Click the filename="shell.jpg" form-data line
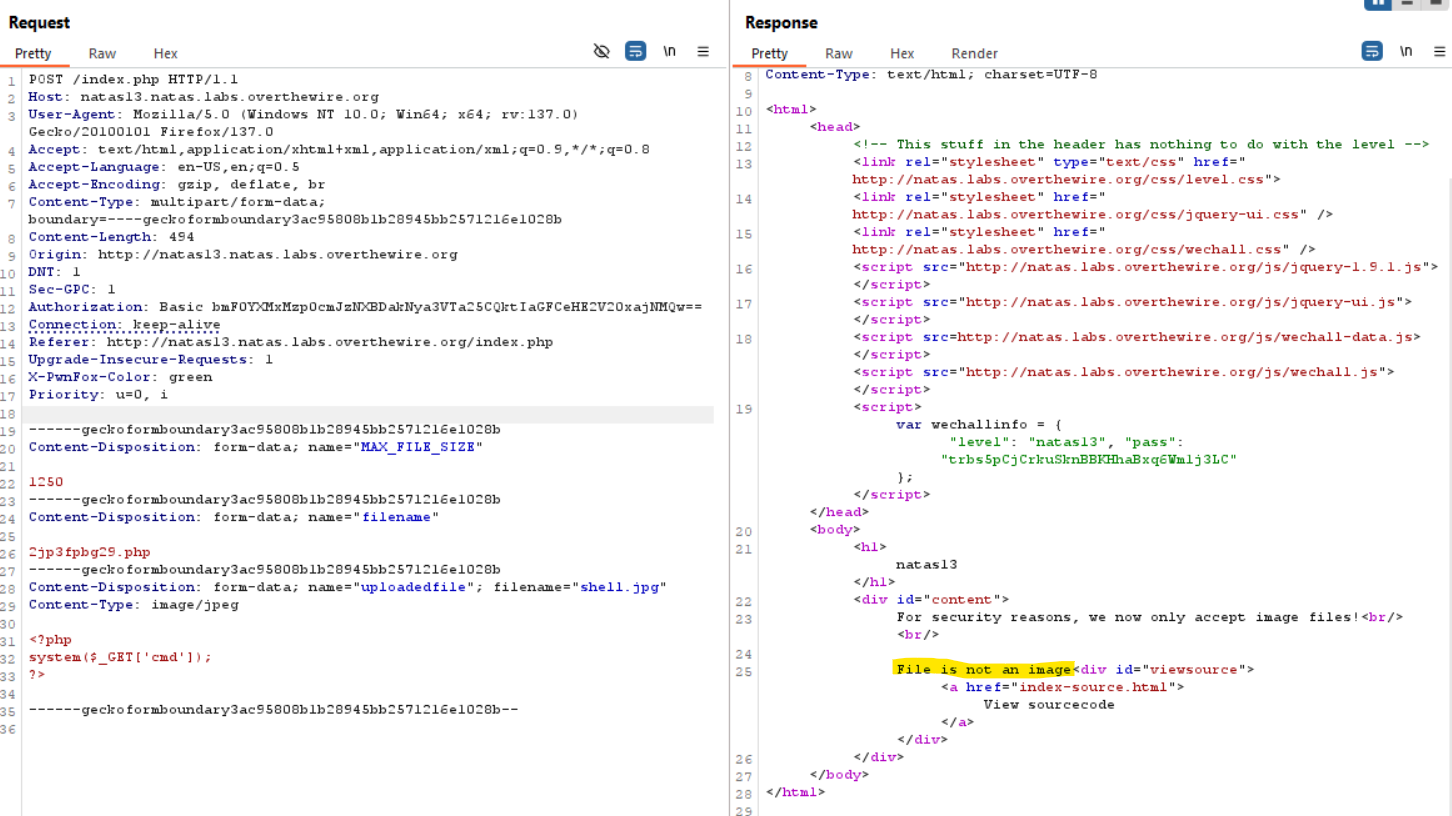Screen dimensions: 1452x816 (x=347, y=587)
